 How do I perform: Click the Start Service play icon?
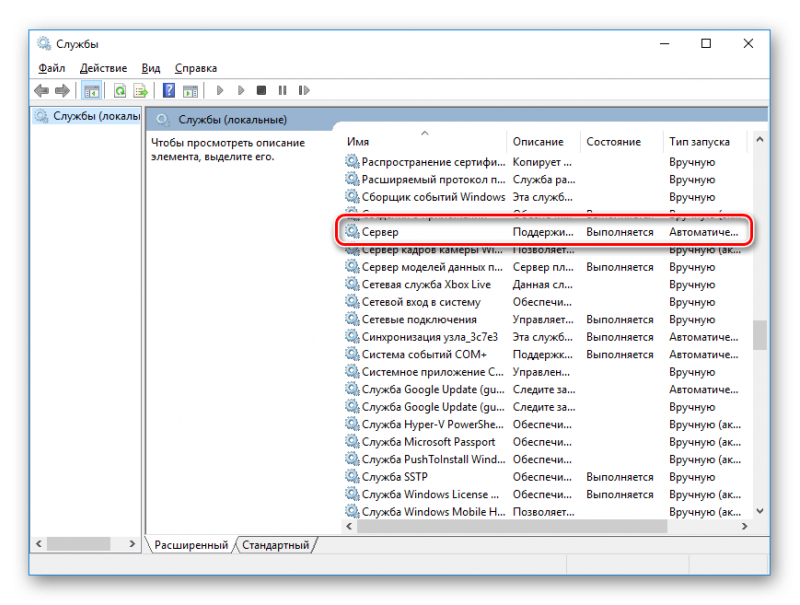click(x=220, y=91)
